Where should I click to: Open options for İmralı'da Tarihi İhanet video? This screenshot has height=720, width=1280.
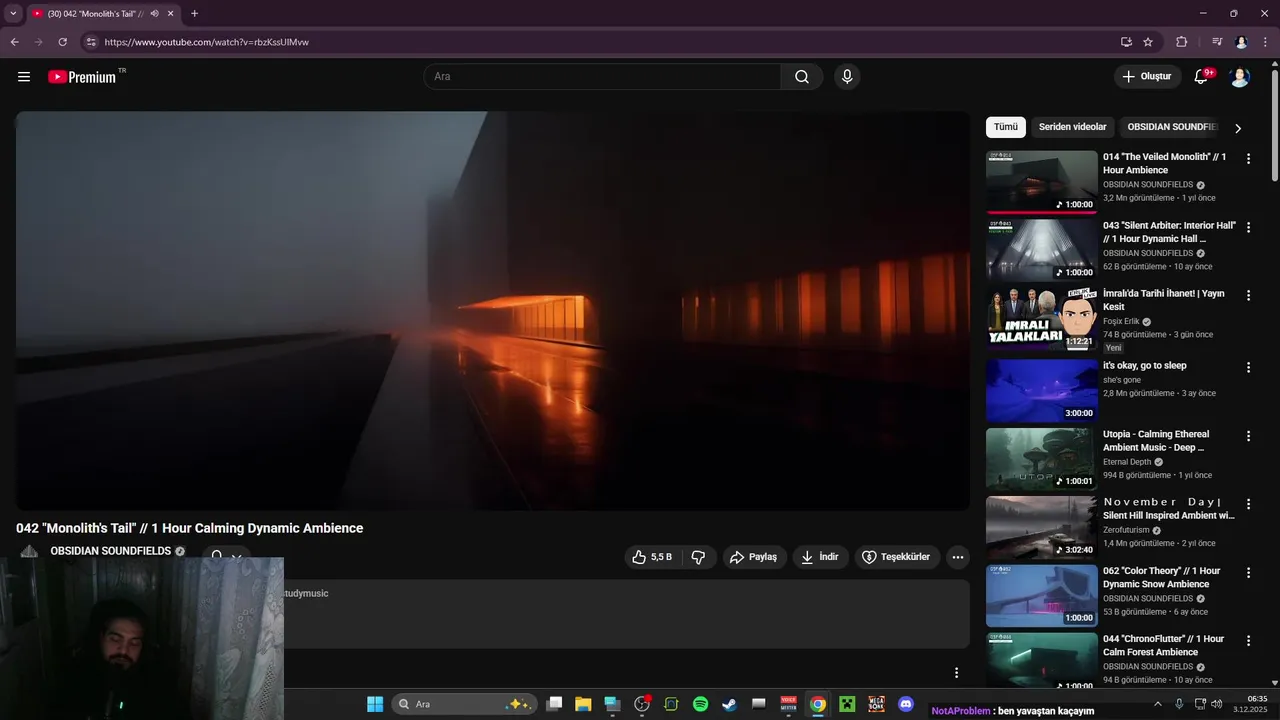pyautogui.click(x=1248, y=295)
